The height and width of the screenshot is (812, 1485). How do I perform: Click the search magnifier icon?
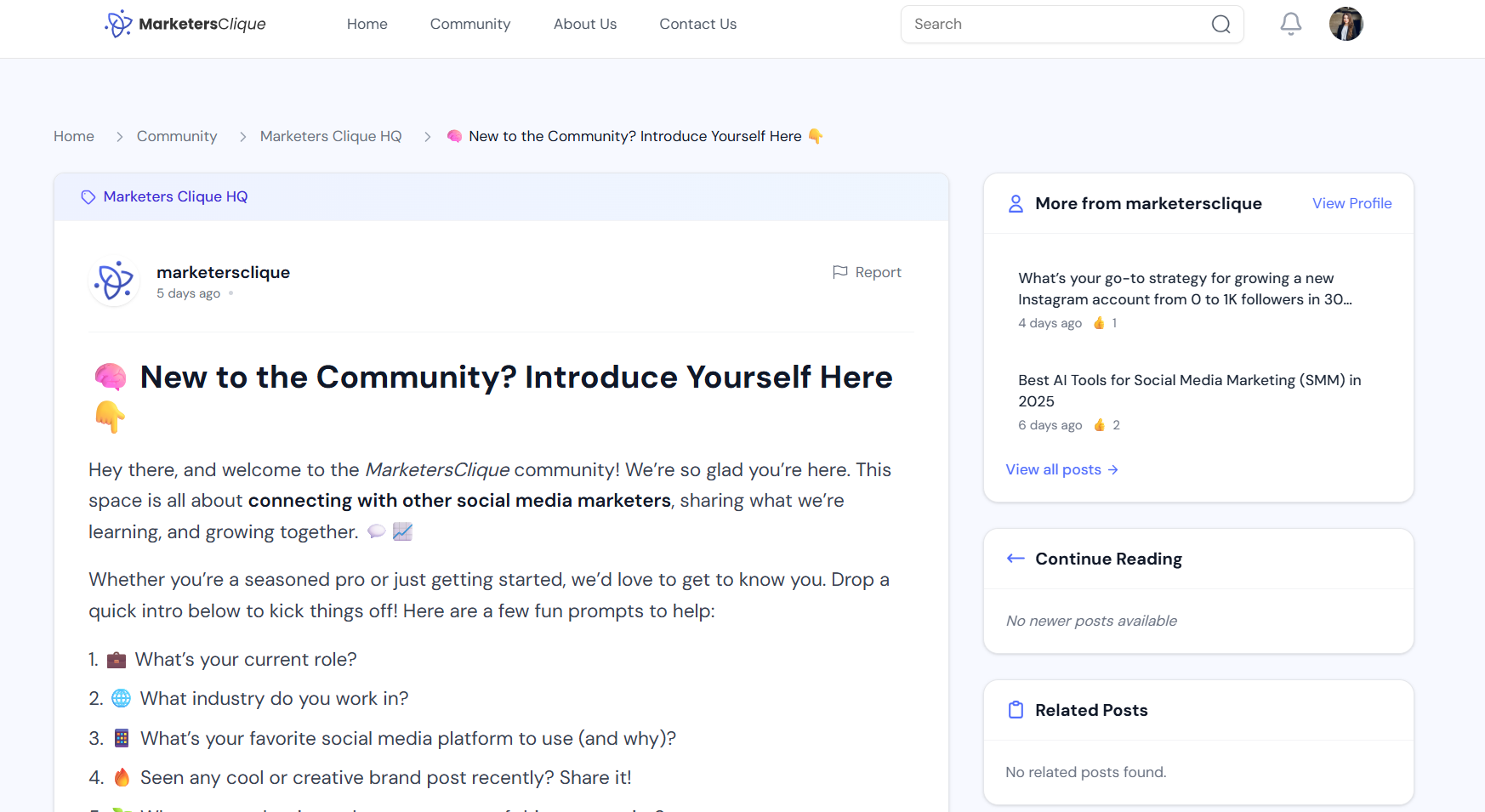coord(1220,24)
